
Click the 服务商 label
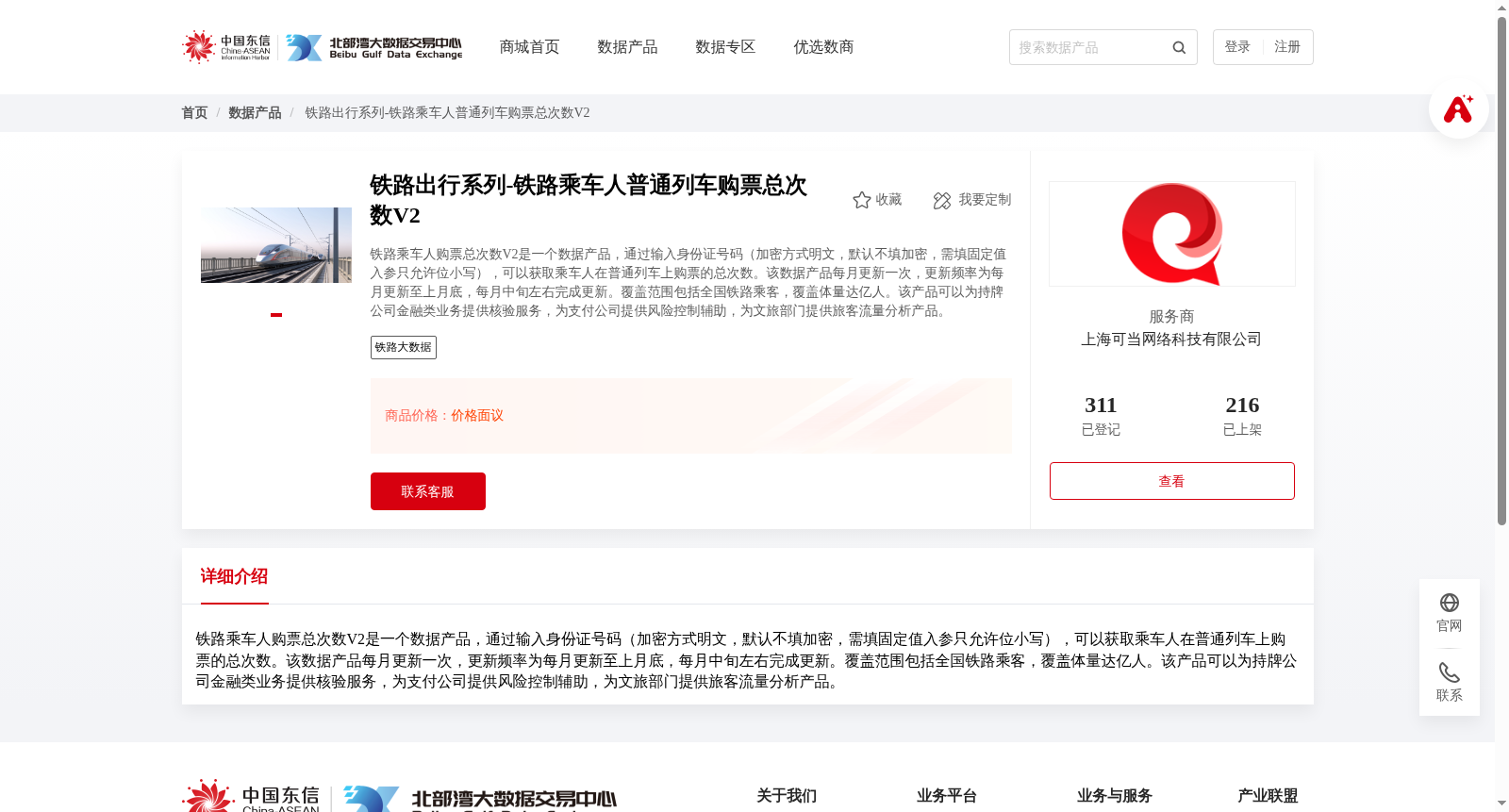[1171, 317]
